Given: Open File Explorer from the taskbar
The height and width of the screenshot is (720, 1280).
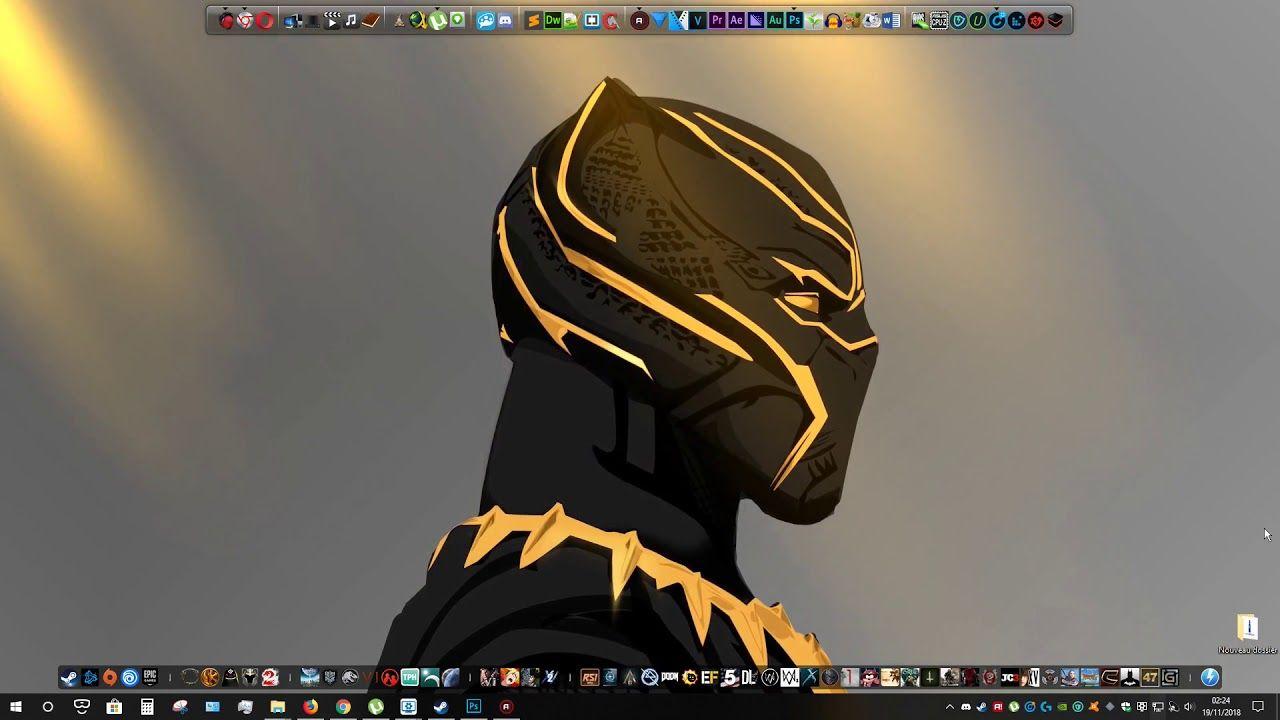Looking at the screenshot, I should coord(277,707).
